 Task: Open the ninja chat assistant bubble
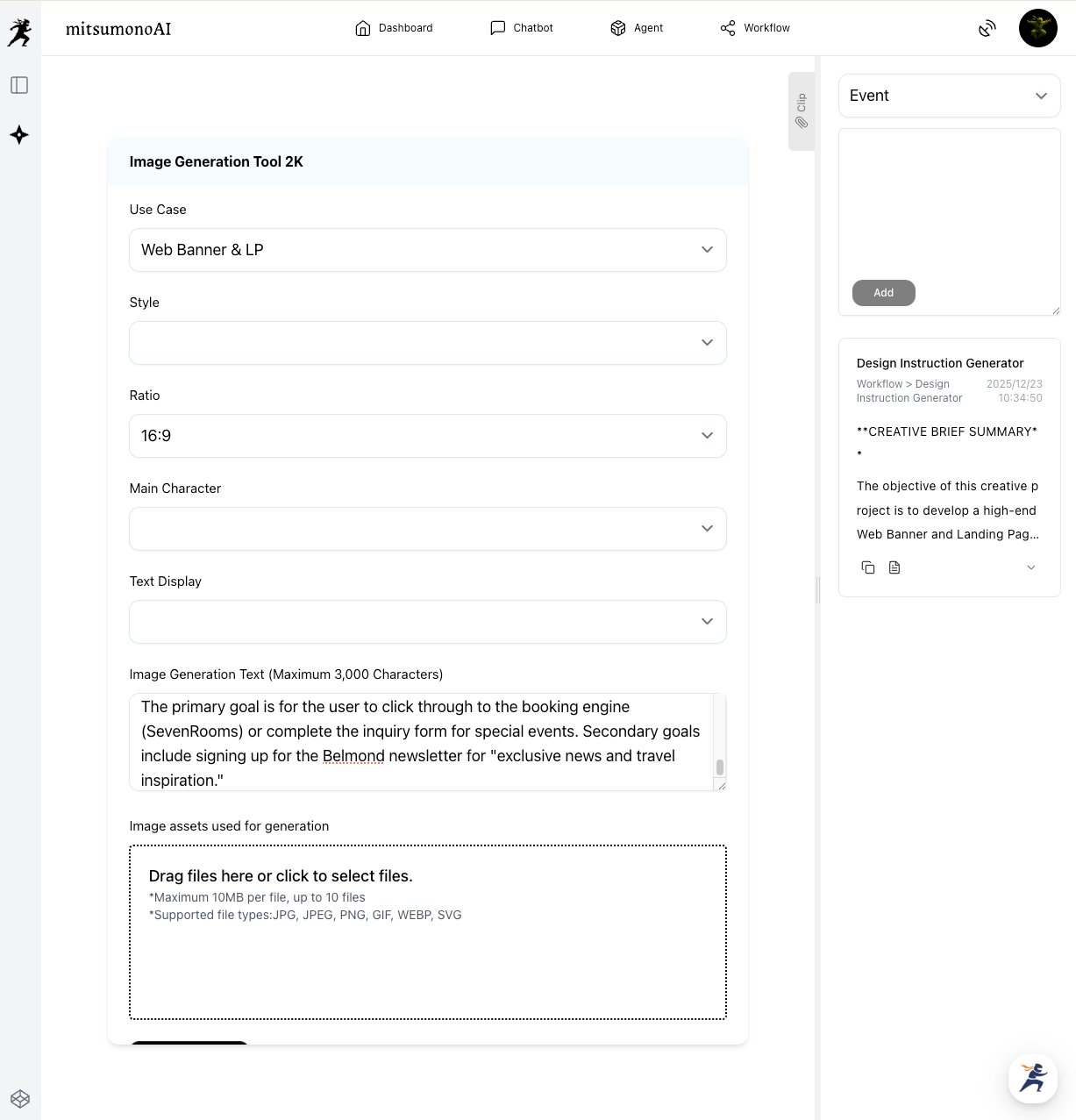1032,1077
